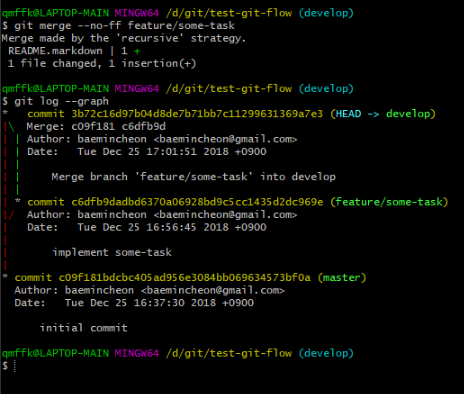
Task: Click the '1 file changed, 1 insertion(+)' line
Action: click(x=102, y=63)
